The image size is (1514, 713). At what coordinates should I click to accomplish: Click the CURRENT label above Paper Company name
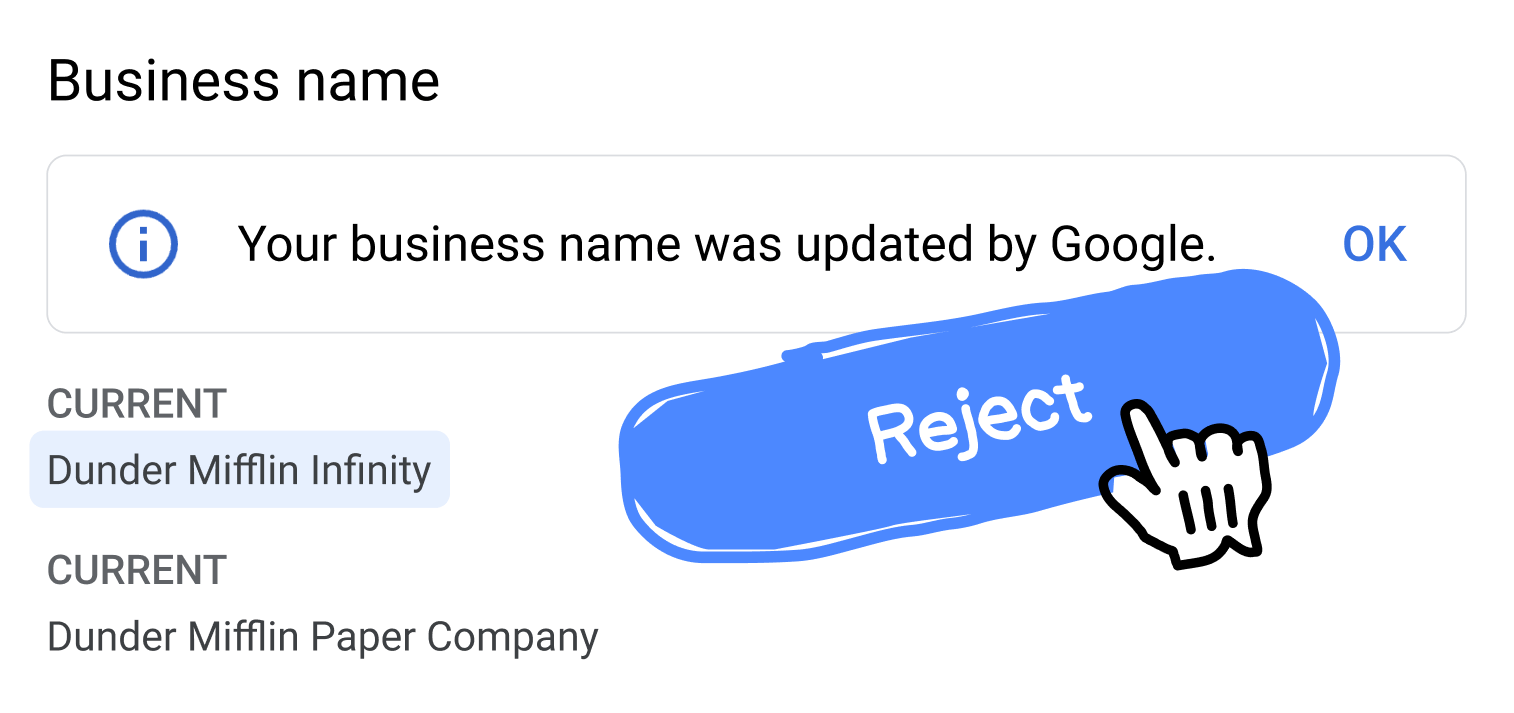[137, 570]
